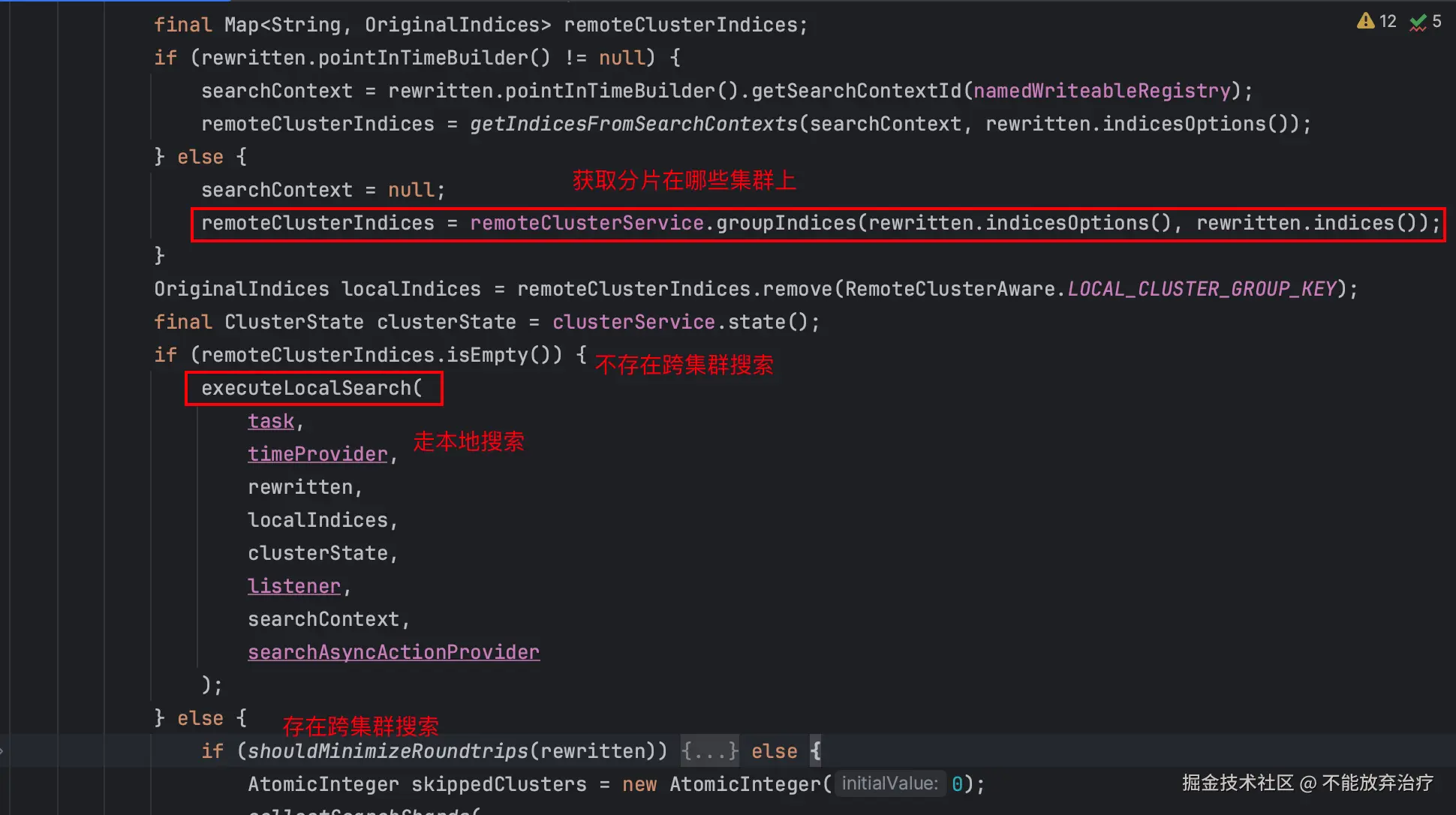Click the localIndices variable declaration
The image size is (1456, 815).
[411, 289]
